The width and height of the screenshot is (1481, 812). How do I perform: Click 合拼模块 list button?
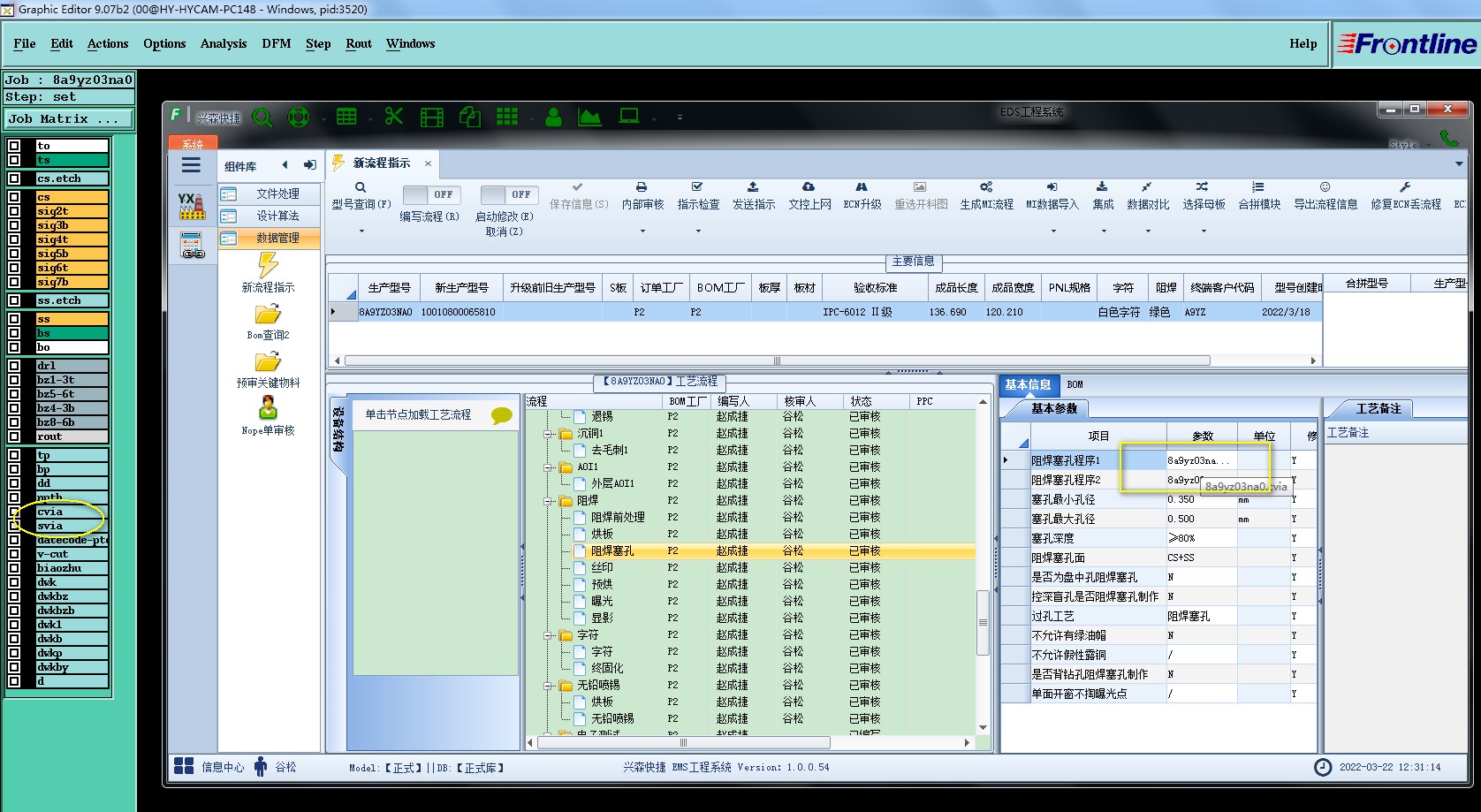[1258, 196]
